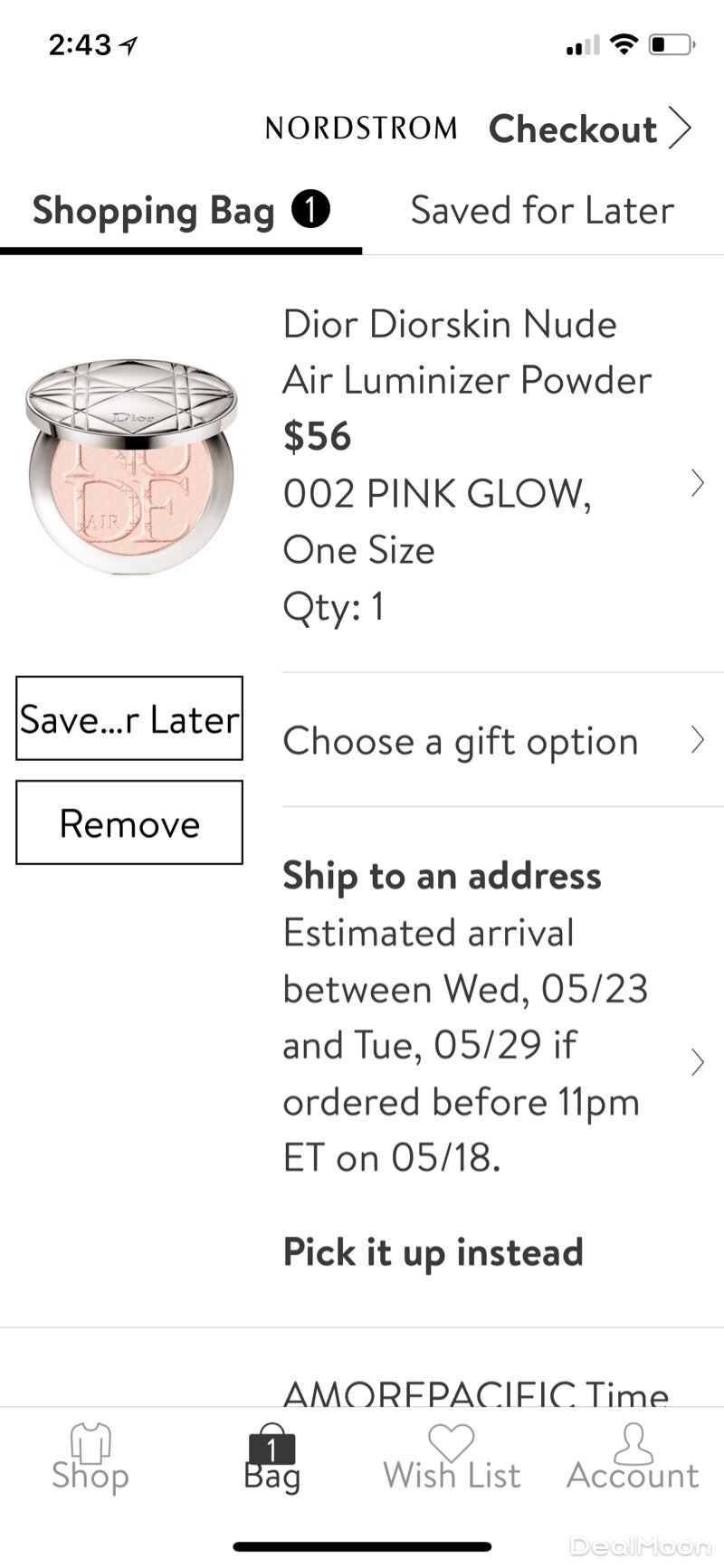Tap the Shopping Bag item count badge

pos(310,210)
